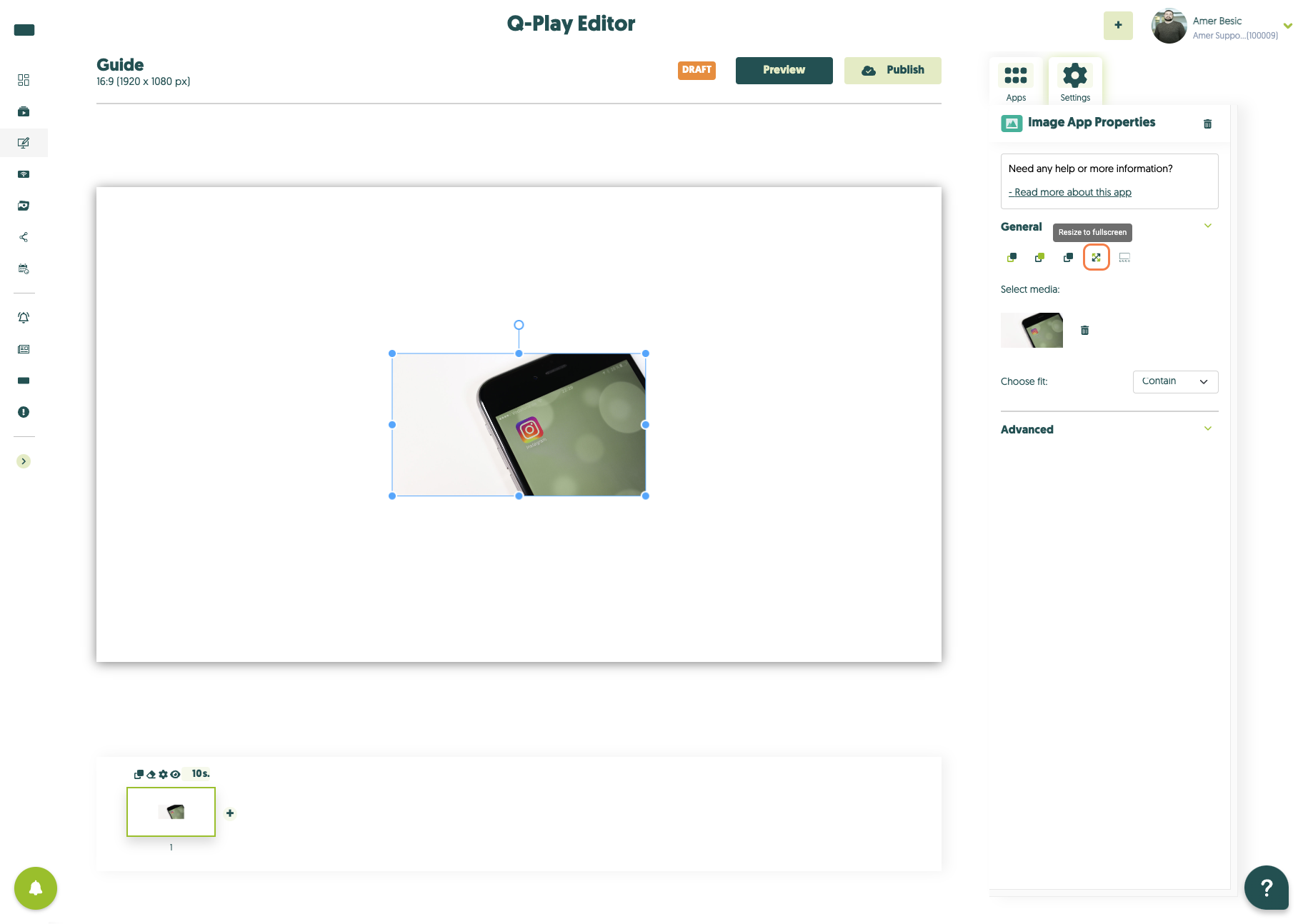This screenshot has width=1303, height=924.
Task: Click the selected media thumbnail in properties
Action: [x=1032, y=330]
